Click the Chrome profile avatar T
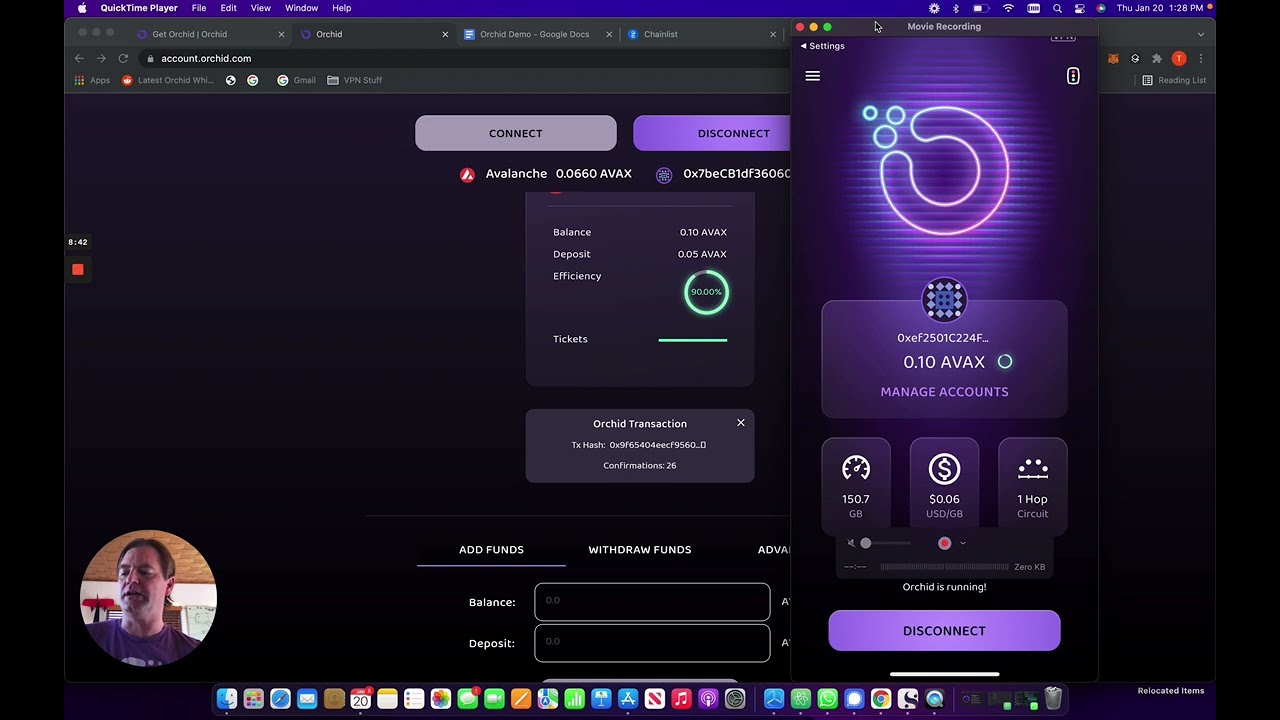Viewport: 1280px width, 720px height. pos(1179,59)
